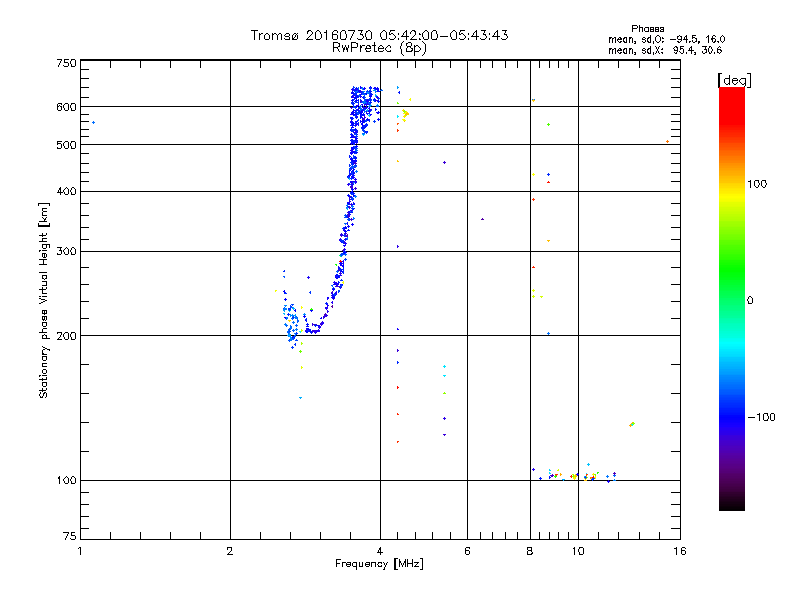This screenshot has height=600, width=800.
Task: Click x-axis tick label '2'
Action: coord(230,551)
